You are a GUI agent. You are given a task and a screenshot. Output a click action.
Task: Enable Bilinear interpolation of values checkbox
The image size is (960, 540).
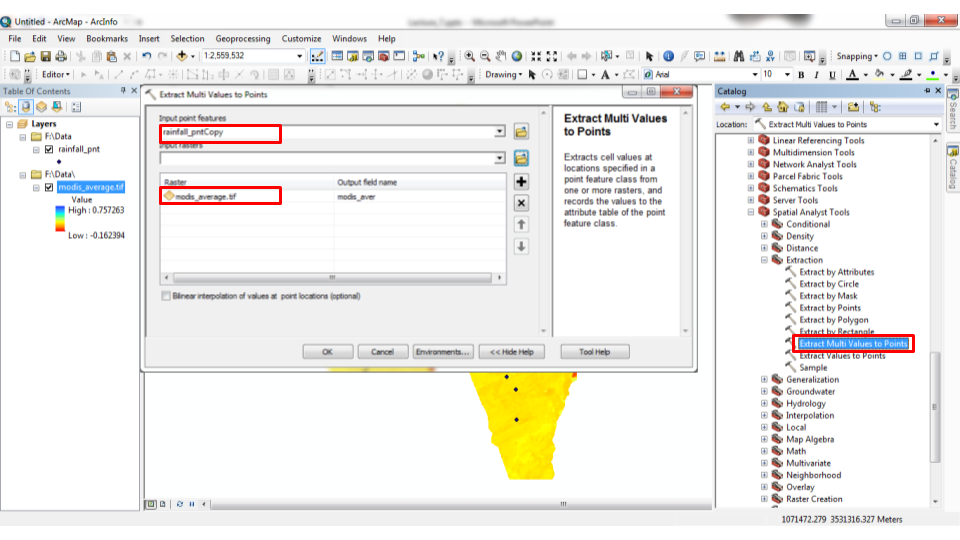(x=166, y=296)
